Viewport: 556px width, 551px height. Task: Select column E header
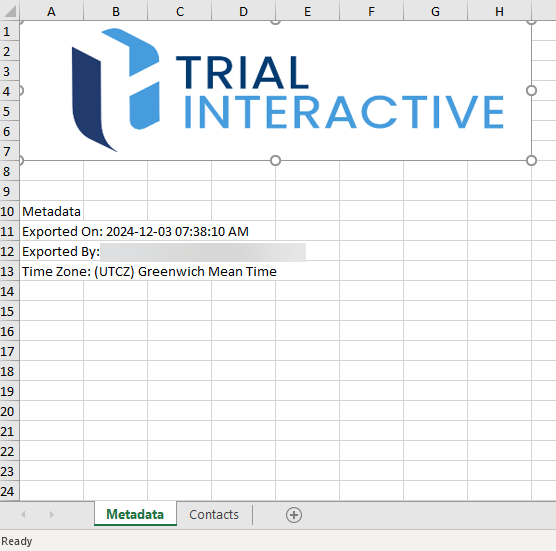pos(307,11)
